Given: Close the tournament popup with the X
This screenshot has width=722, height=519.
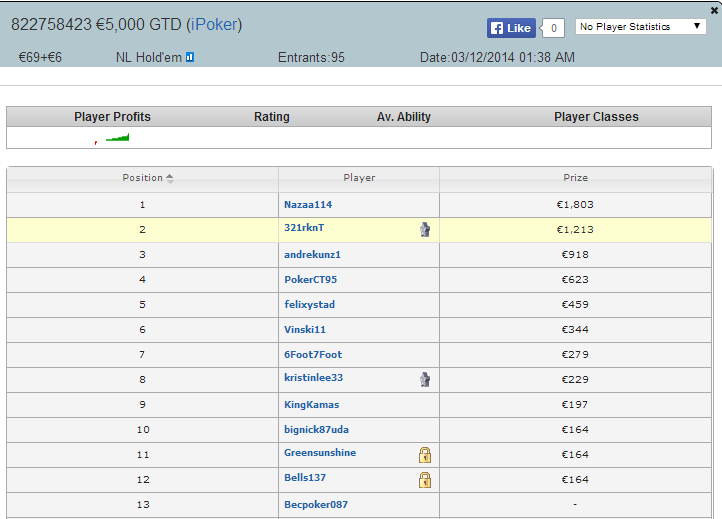Looking at the screenshot, I should click(714, 10).
